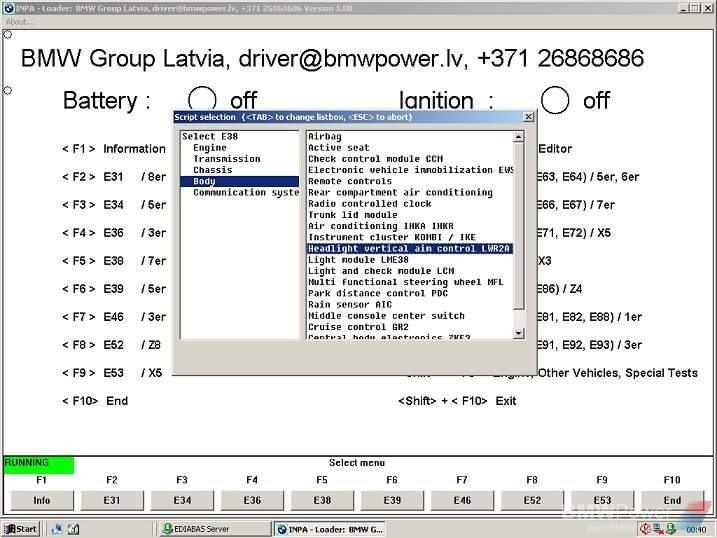Click the second quick launch icon
Image resolution: width=717 pixels, height=538 pixels.
pyautogui.click(x=74, y=529)
